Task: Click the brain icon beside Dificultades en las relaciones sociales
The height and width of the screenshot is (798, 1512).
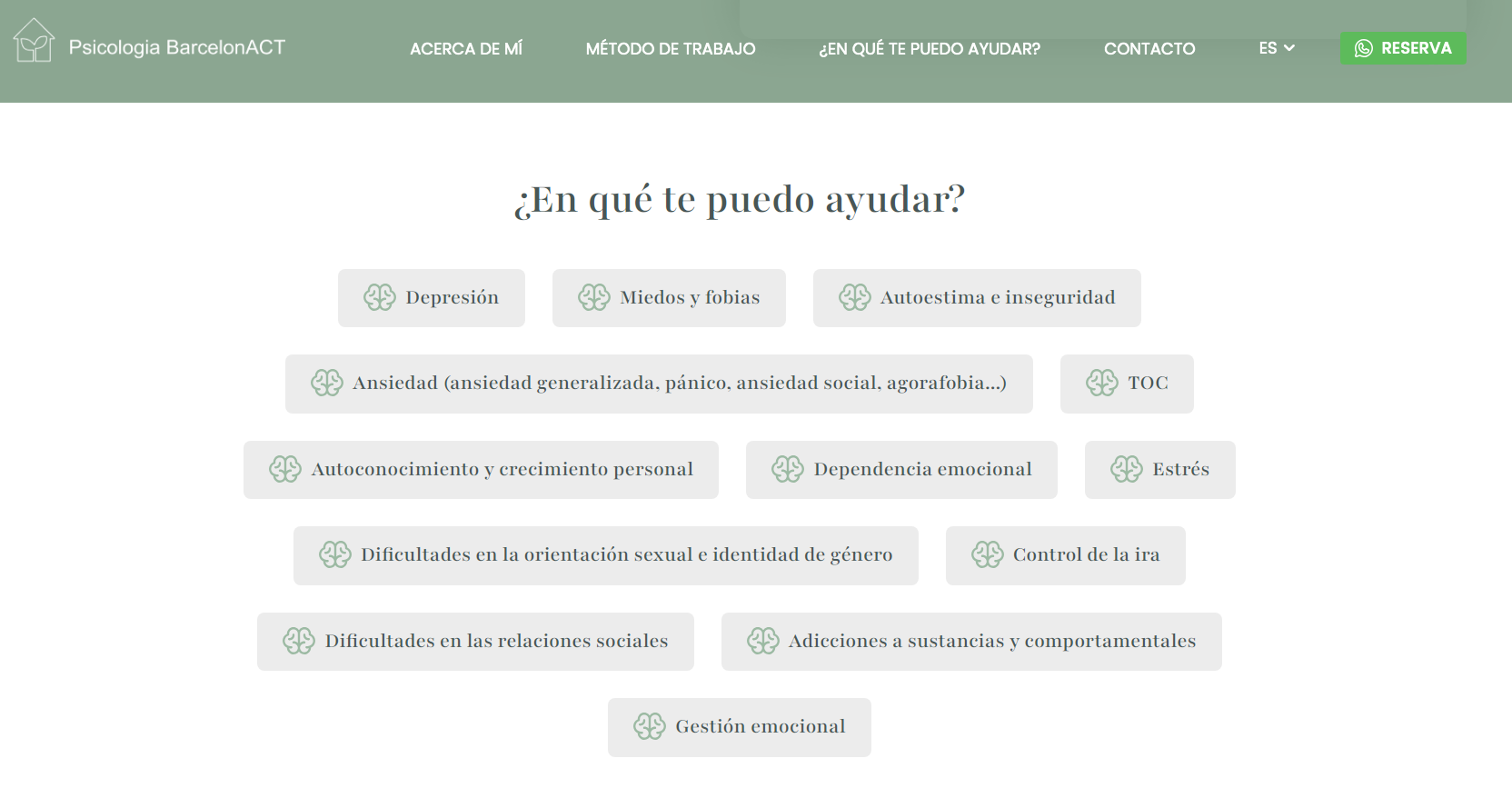Action: coord(299,641)
